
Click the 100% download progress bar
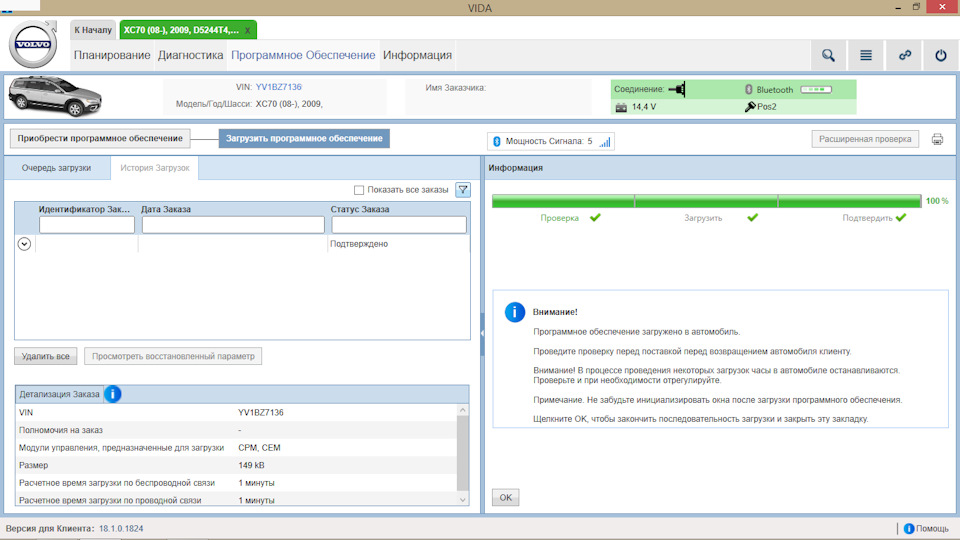[x=707, y=201]
